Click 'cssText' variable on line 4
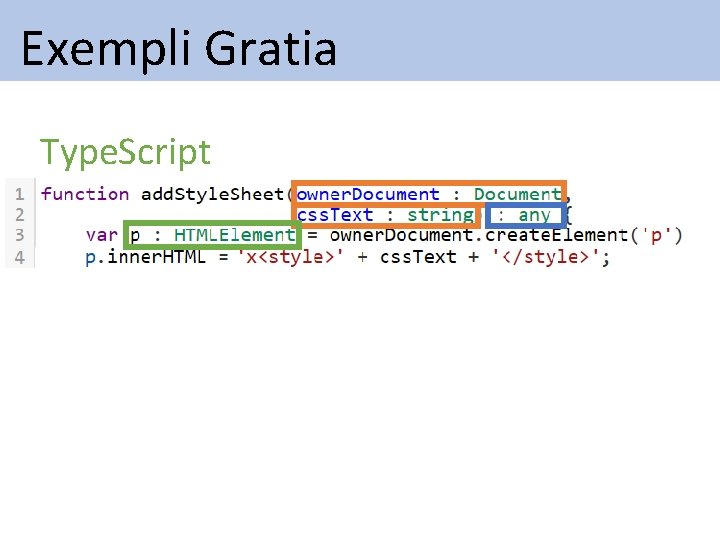Viewport: 720px width, 540px height. pyautogui.click(x=418, y=257)
